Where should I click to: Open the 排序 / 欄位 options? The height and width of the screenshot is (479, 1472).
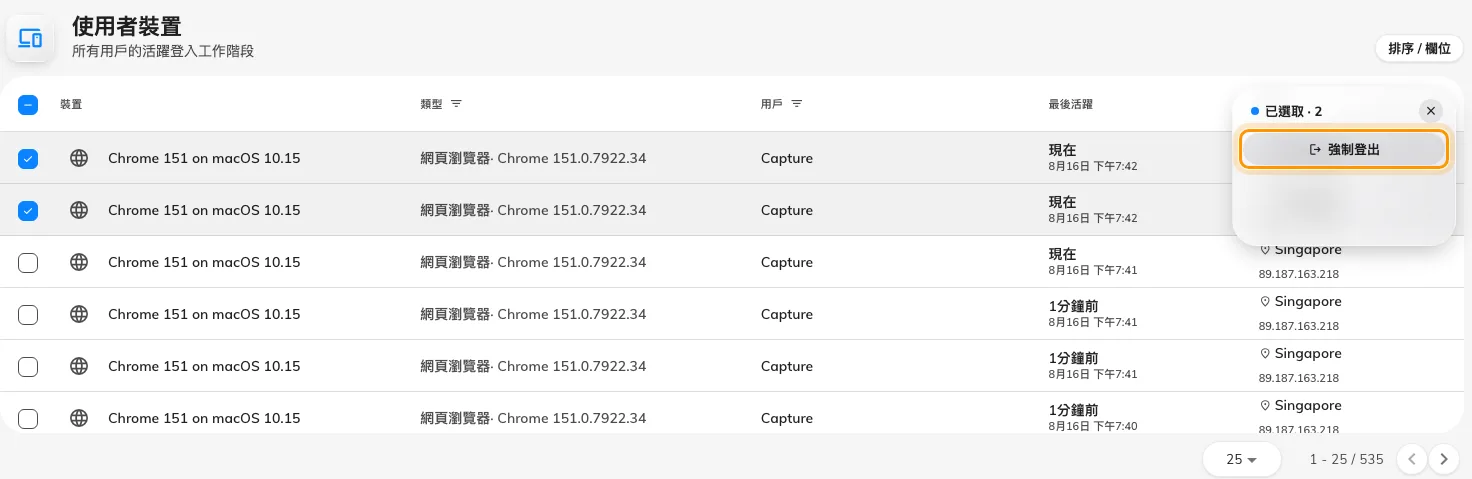[1419, 48]
